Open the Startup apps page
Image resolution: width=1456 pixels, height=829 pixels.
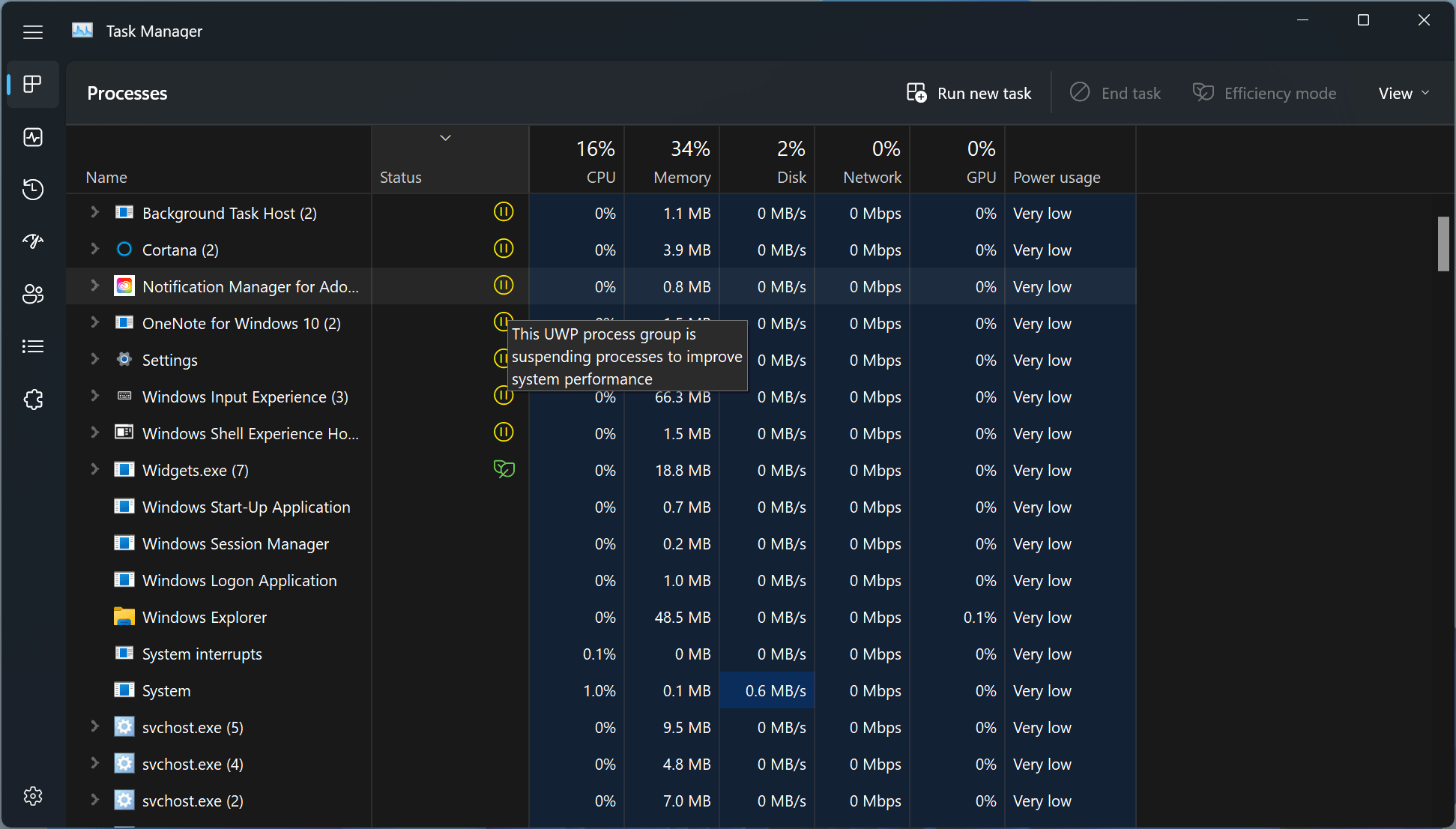(33, 241)
